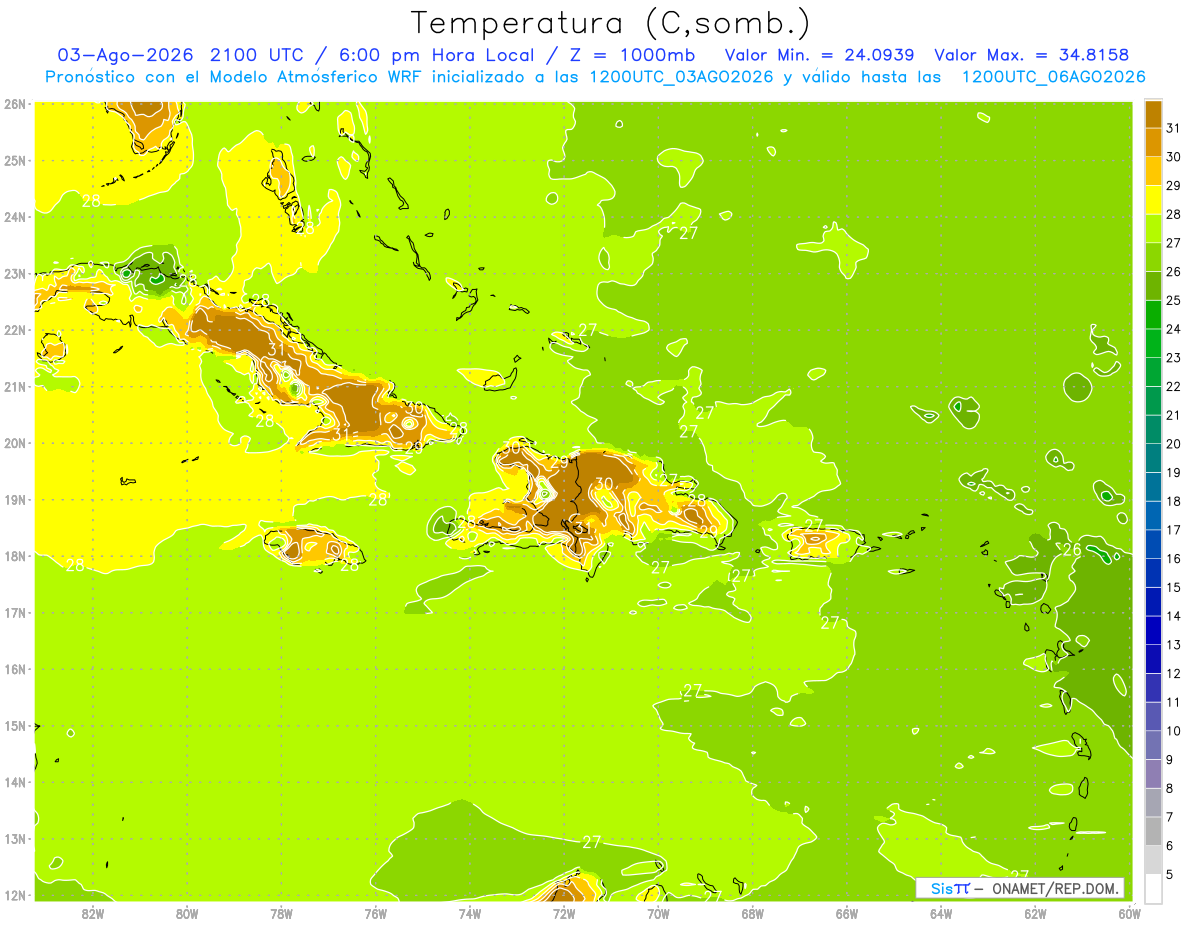Click the 22N latitude axis label

point(15,330)
